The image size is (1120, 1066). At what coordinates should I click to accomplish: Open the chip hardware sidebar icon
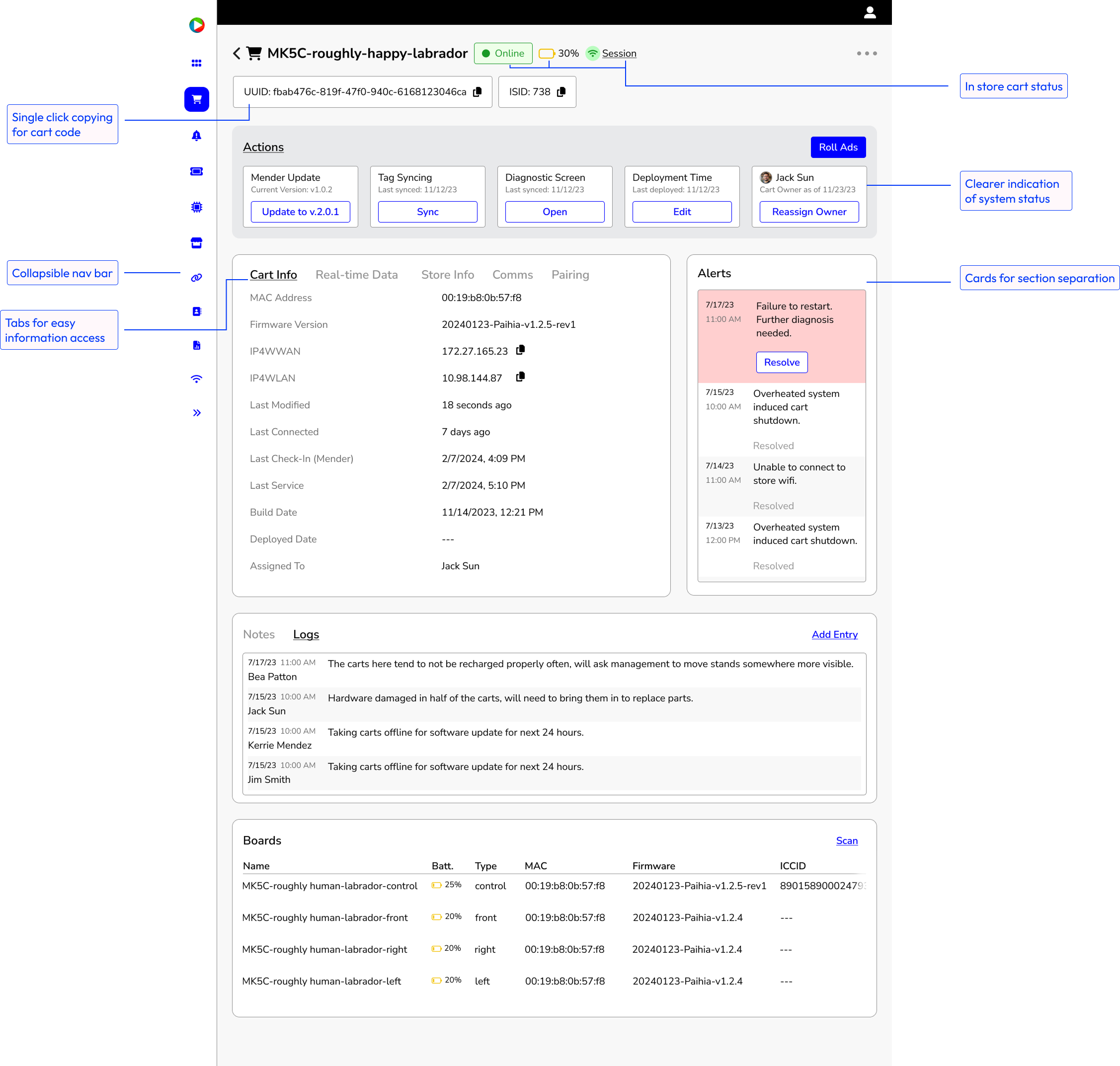click(x=197, y=208)
